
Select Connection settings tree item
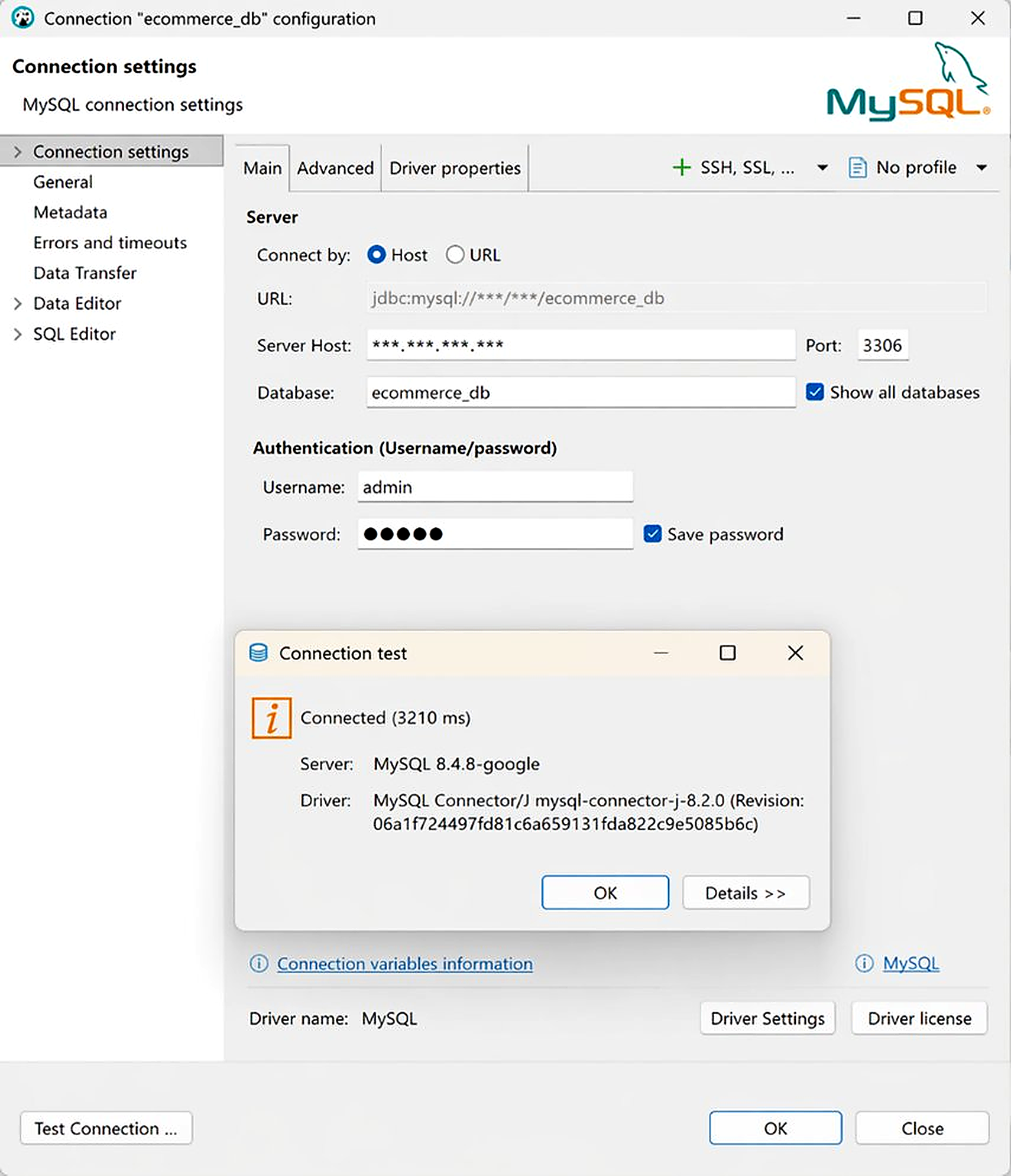(111, 152)
